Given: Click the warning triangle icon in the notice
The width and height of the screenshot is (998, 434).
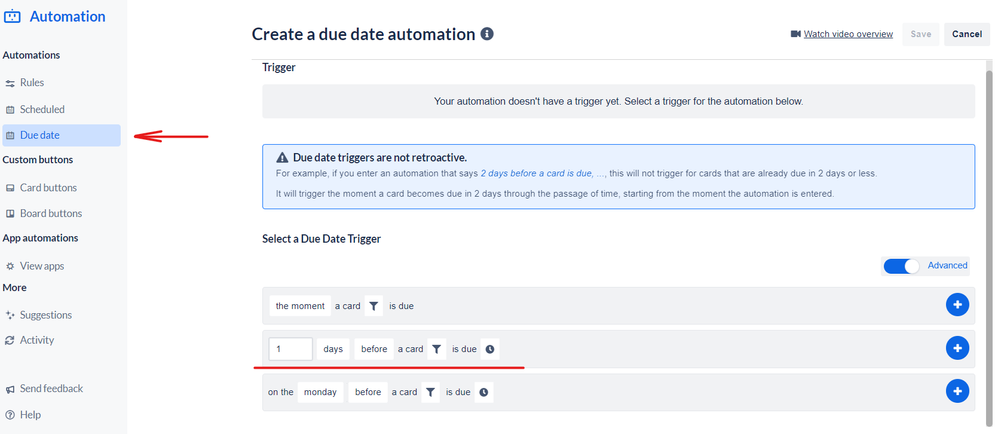Looking at the screenshot, I should coord(283,158).
